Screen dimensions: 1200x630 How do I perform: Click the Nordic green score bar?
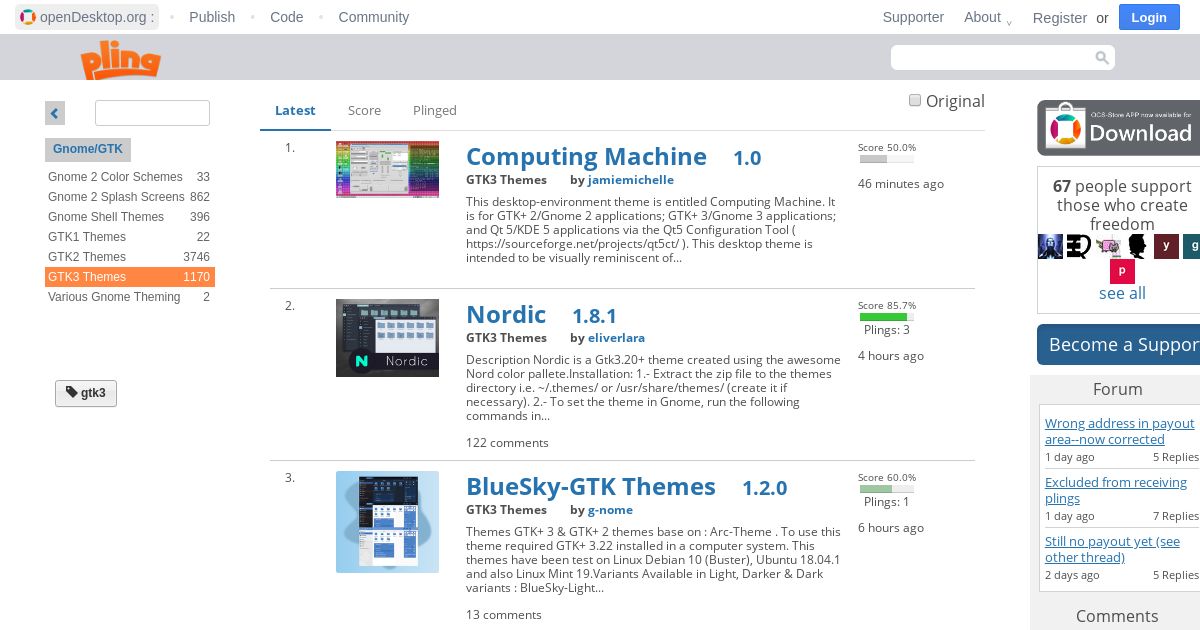pos(886,317)
